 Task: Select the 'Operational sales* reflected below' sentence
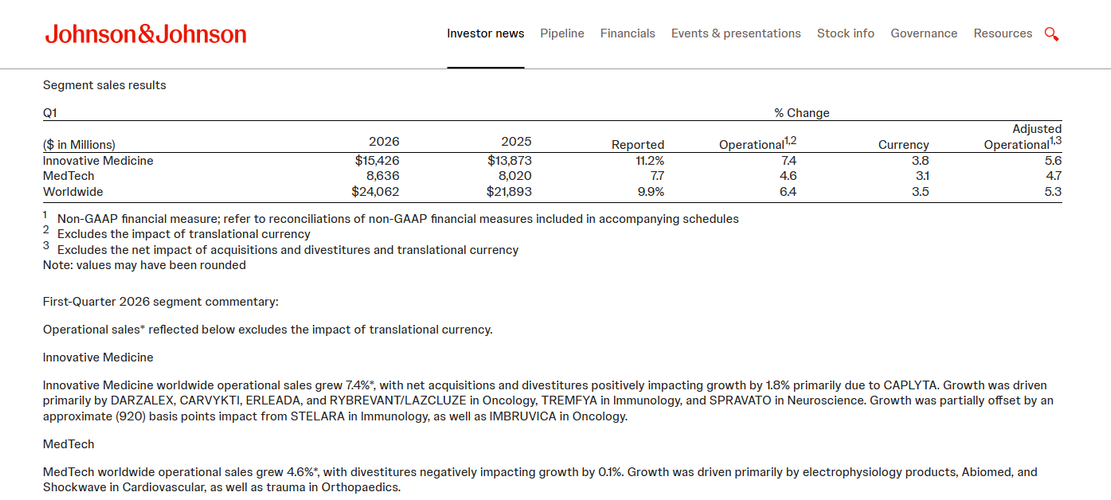[x=268, y=329]
